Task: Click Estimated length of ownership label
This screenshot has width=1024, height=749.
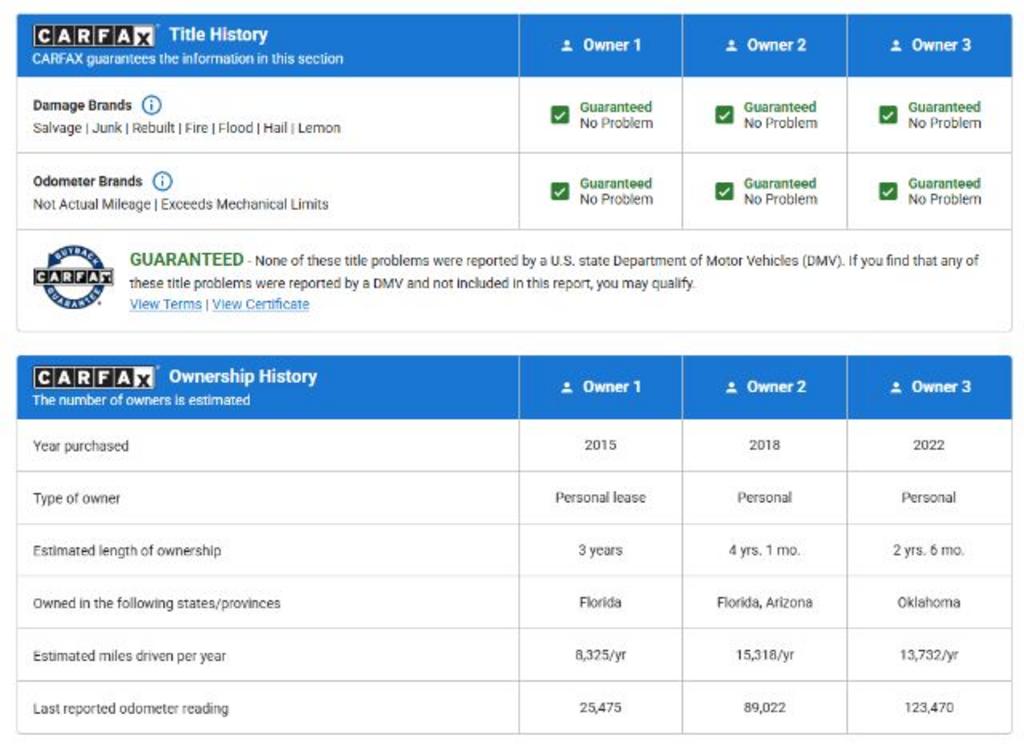Action: [127, 550]
